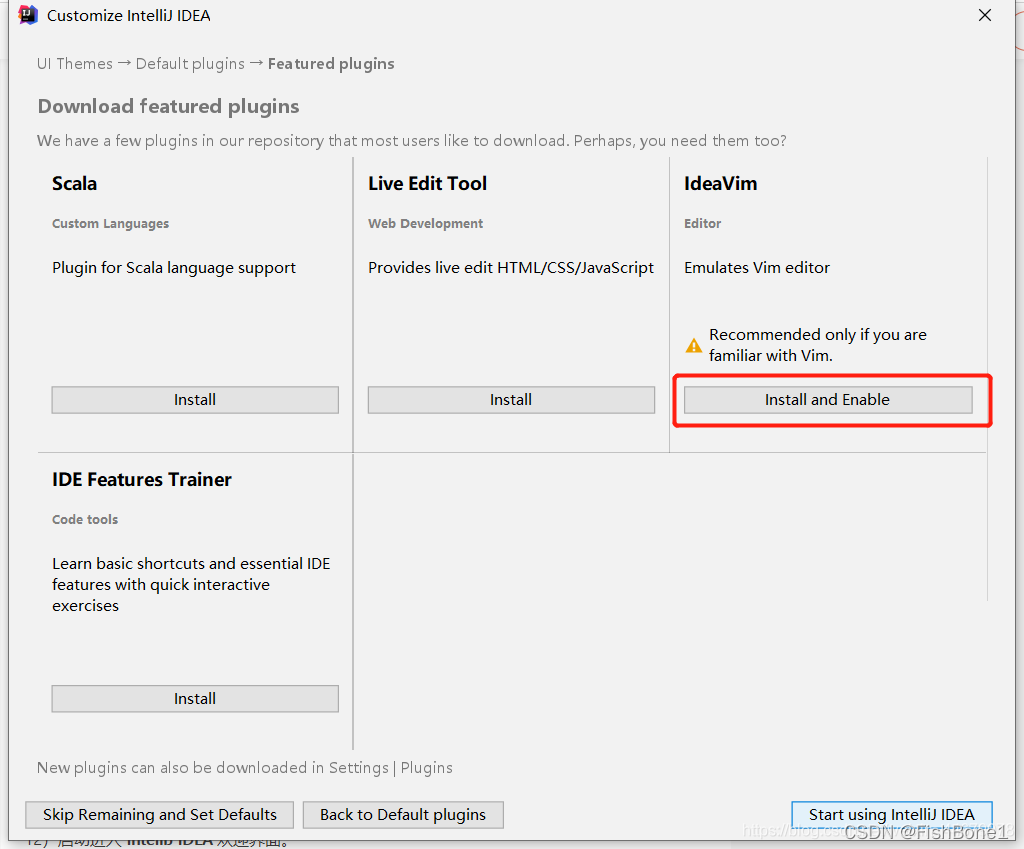The height and width of the screenshot is (849, 1024).
Task: Click 'Recommended only if you are familiar' warning text
Action: (x=818, y=345)
